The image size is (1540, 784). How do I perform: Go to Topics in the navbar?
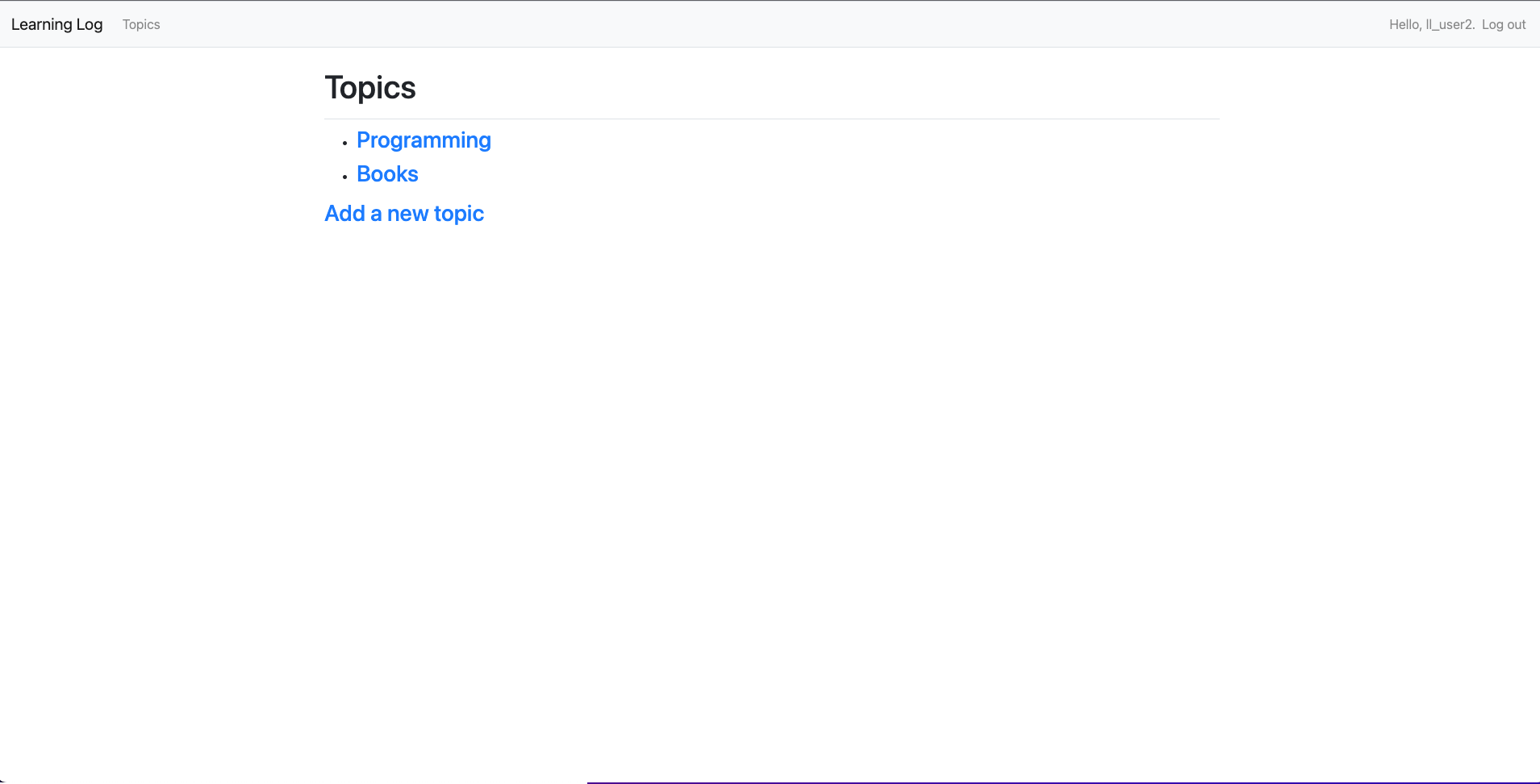click(141, 24)
